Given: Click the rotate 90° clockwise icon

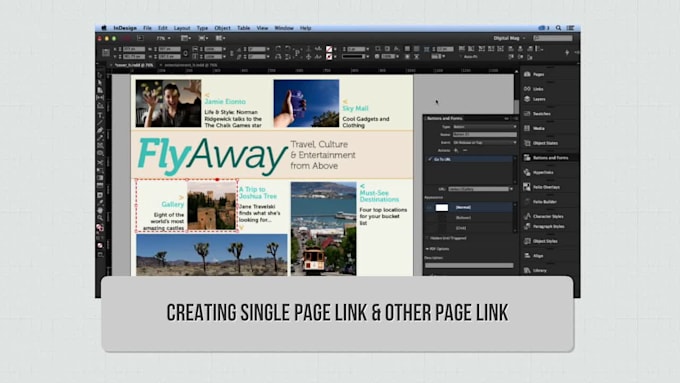Looking at the screenshot, I should tap(278, 49).
